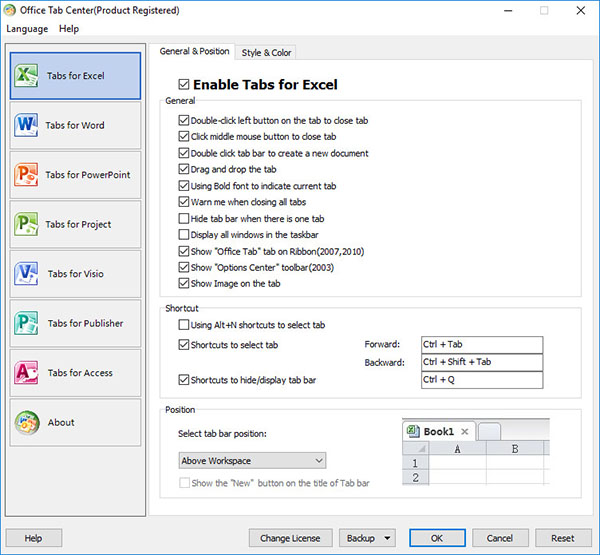The height and width of the screenshot is (555, 600).
Task: Toggle Enable Tabs for Excel checkbox
Action: point(184,84)
